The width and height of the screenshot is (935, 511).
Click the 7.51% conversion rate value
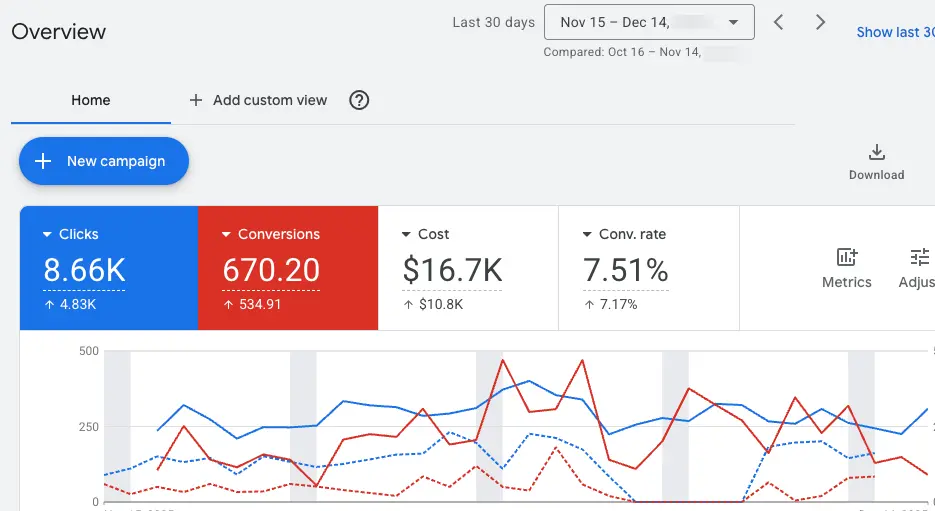click(626, 270)
